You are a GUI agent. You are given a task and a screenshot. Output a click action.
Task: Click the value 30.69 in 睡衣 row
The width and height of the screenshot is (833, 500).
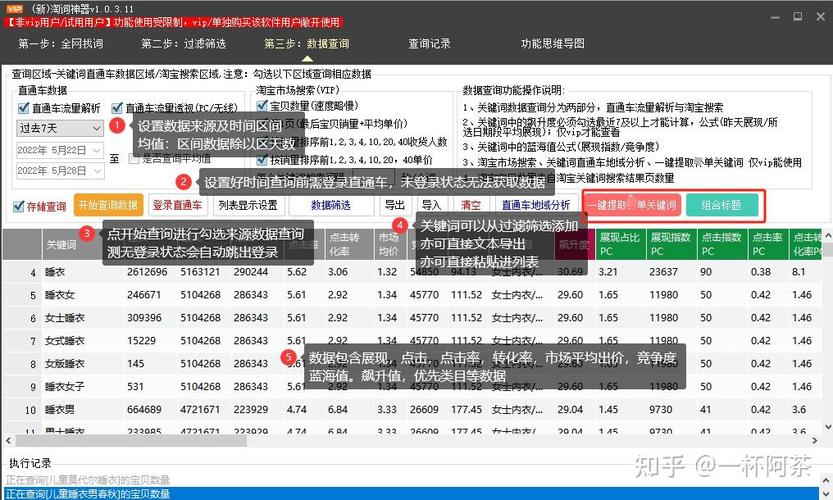pos(570,272)
